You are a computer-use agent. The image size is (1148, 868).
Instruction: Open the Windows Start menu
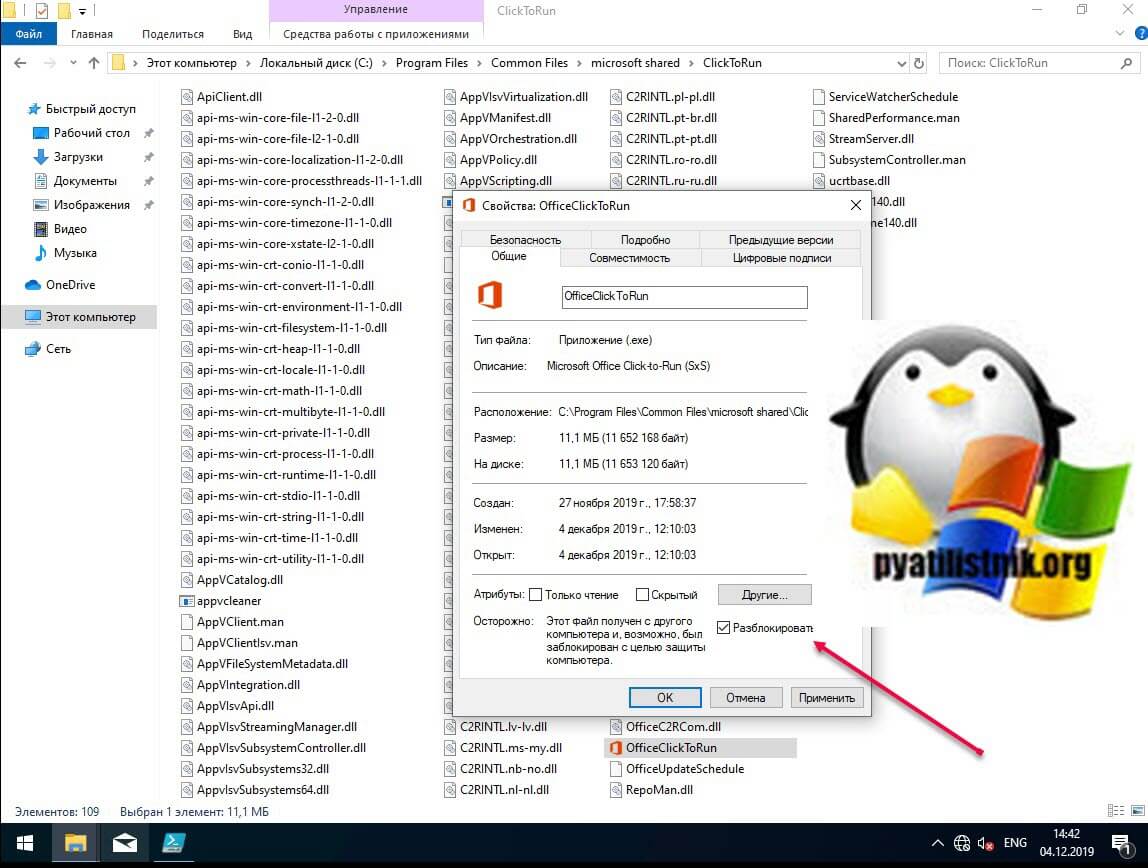click(x=24, y=843)
